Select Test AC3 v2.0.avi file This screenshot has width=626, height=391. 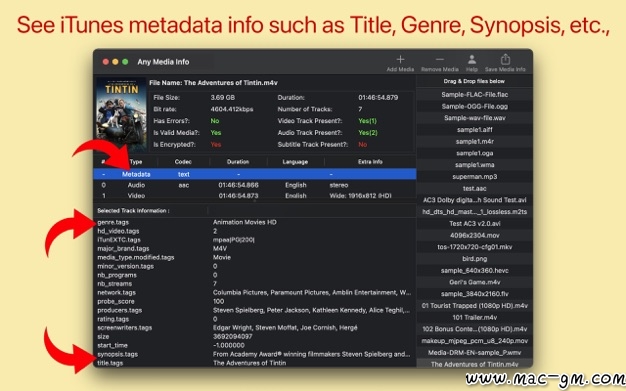(x=474, y=223)
